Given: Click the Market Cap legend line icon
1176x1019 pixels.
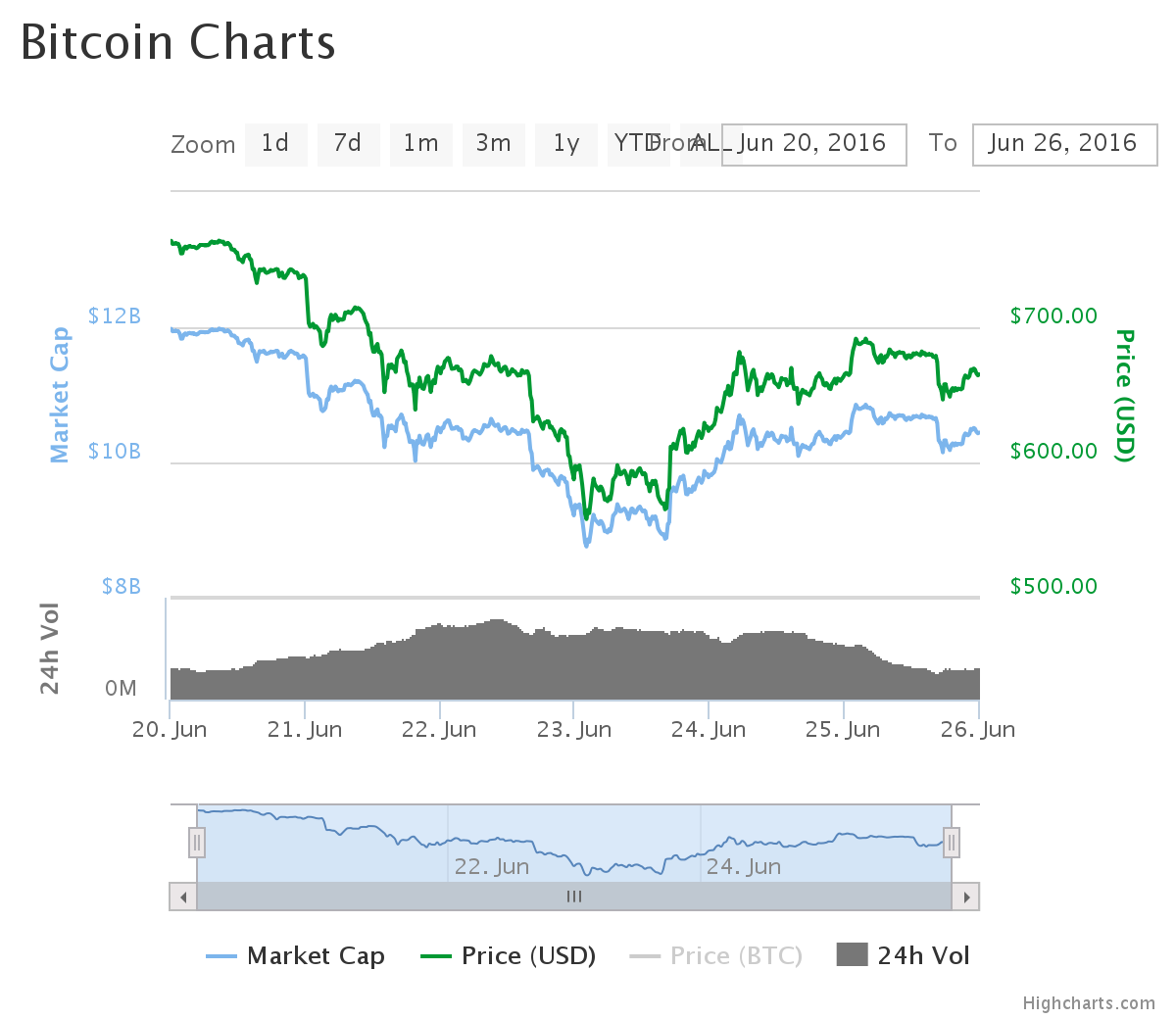Looking at the screenshot, I should pyautogui.click(x=221, y=956).
